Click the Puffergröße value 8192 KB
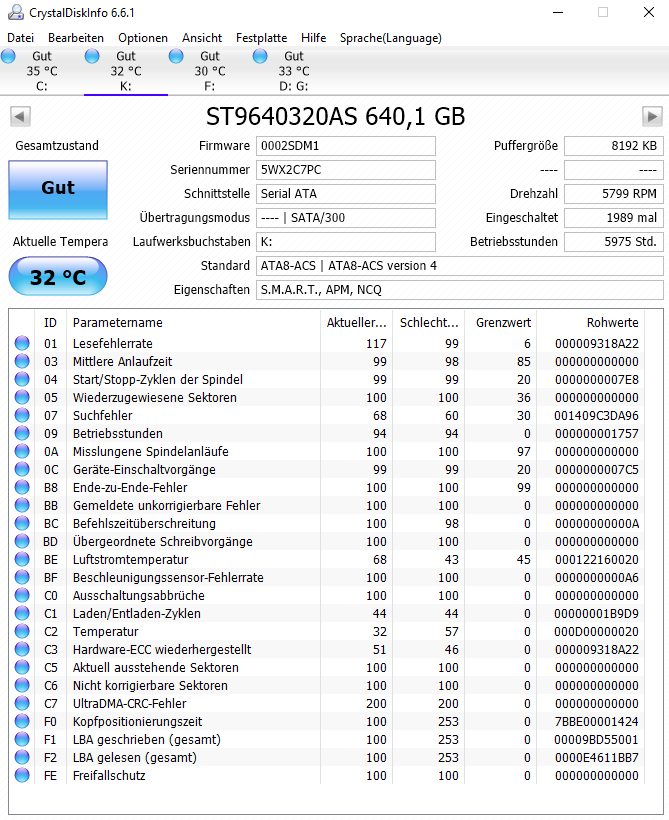The height and width of the screenshot is (820, 669). (x=614, y=146)
